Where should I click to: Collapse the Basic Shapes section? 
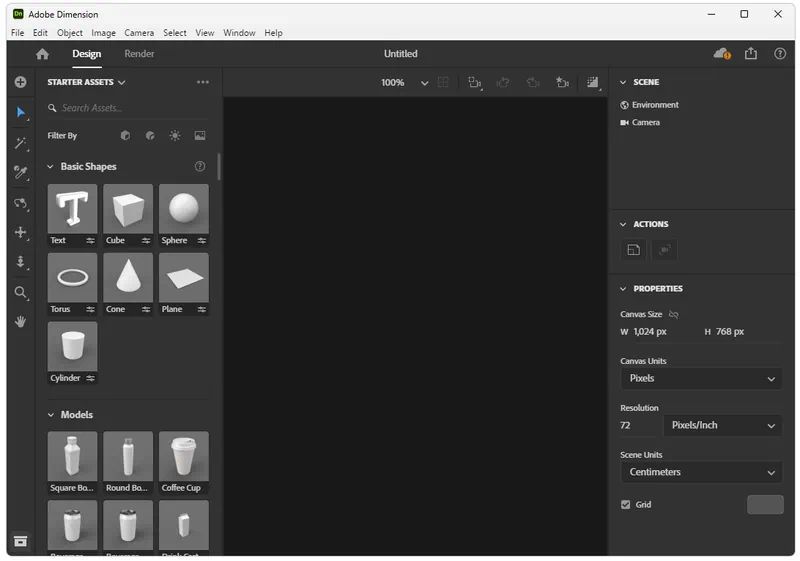[51, 167]
